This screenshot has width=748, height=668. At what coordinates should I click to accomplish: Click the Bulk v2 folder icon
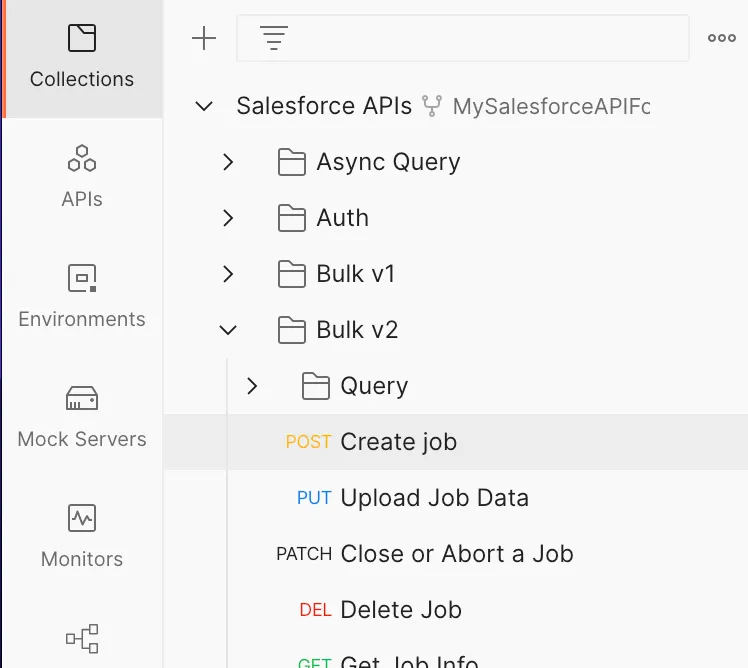click(x=291, y=330)
